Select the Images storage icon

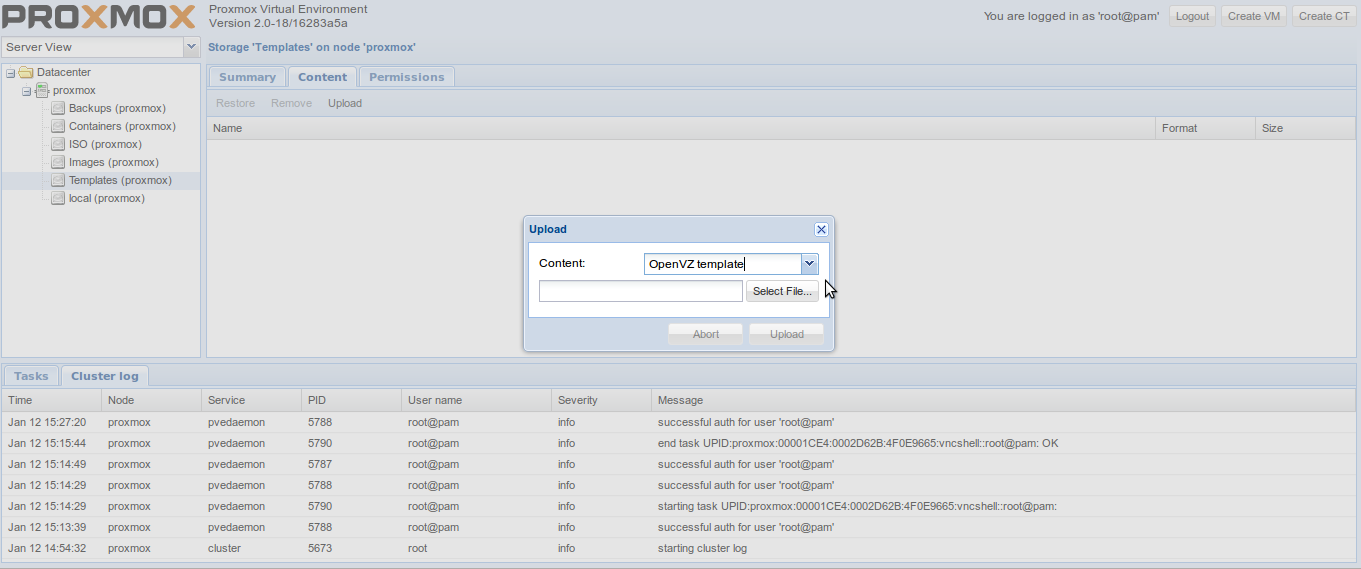coord(58,162)
